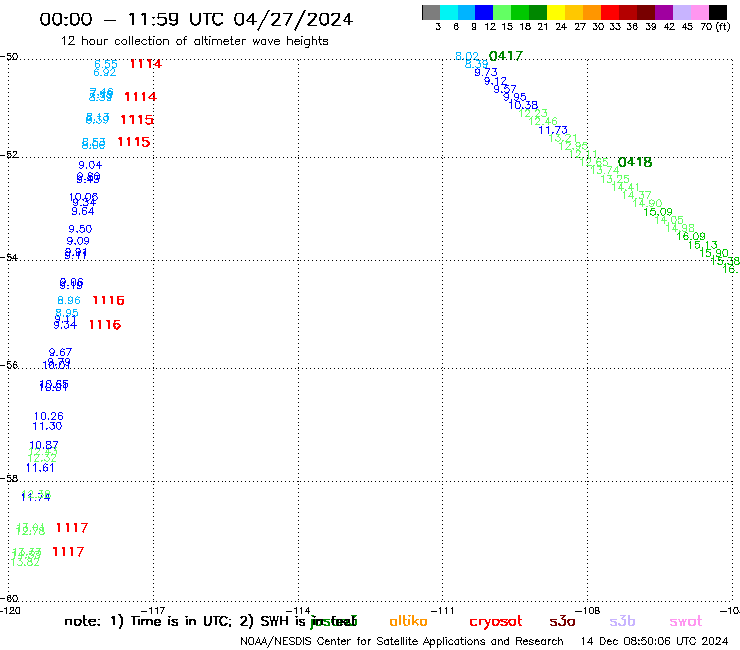Click the lavender 's3b' satellite label
Image resolution: width=740 pixels, height=650 pixels.
pos(622,621)
